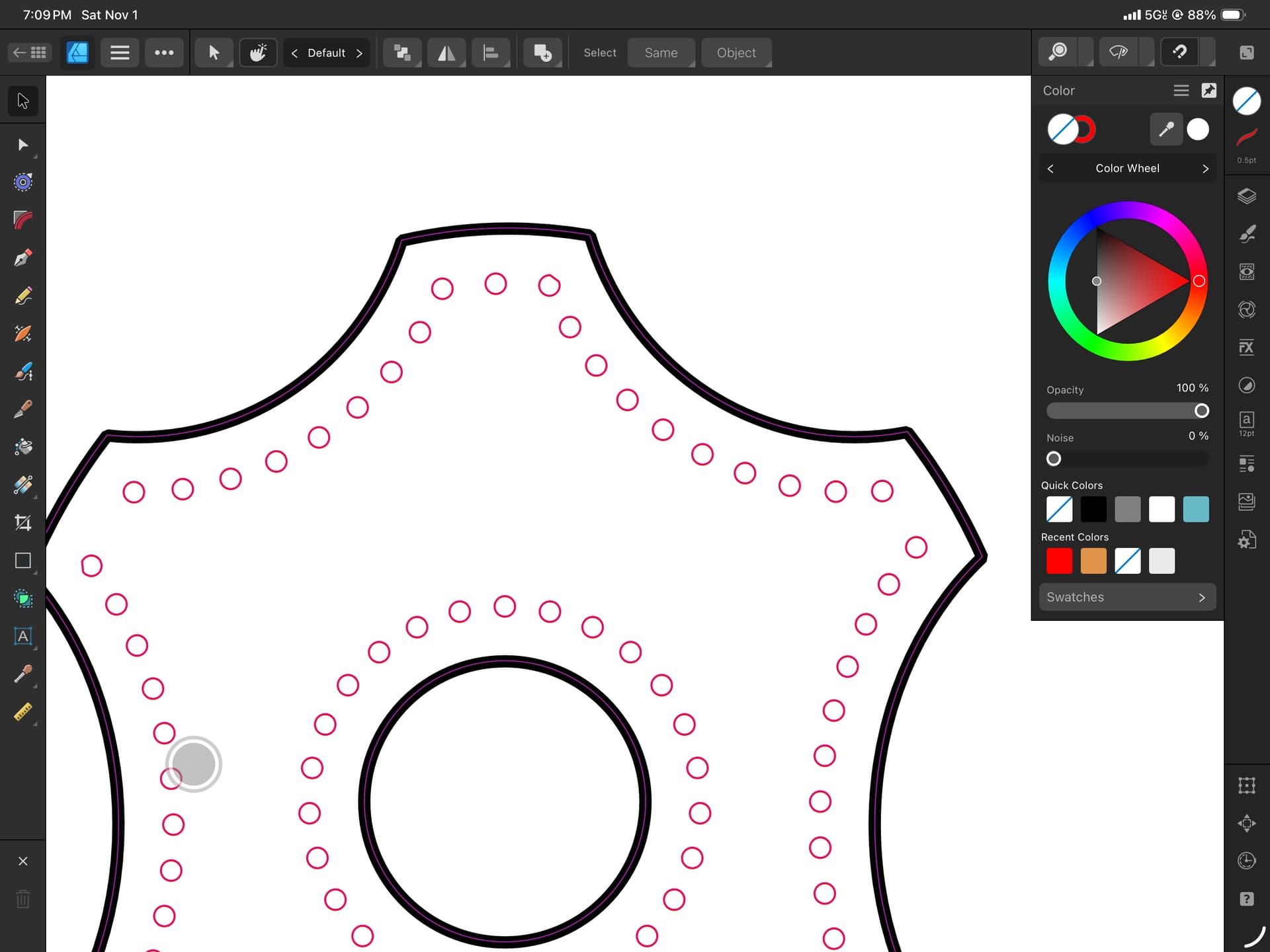This screenshot has height=952, width=1270.
Task: Toggle snapping magnet in toolbar
Action: click(x=1179, y=52)
